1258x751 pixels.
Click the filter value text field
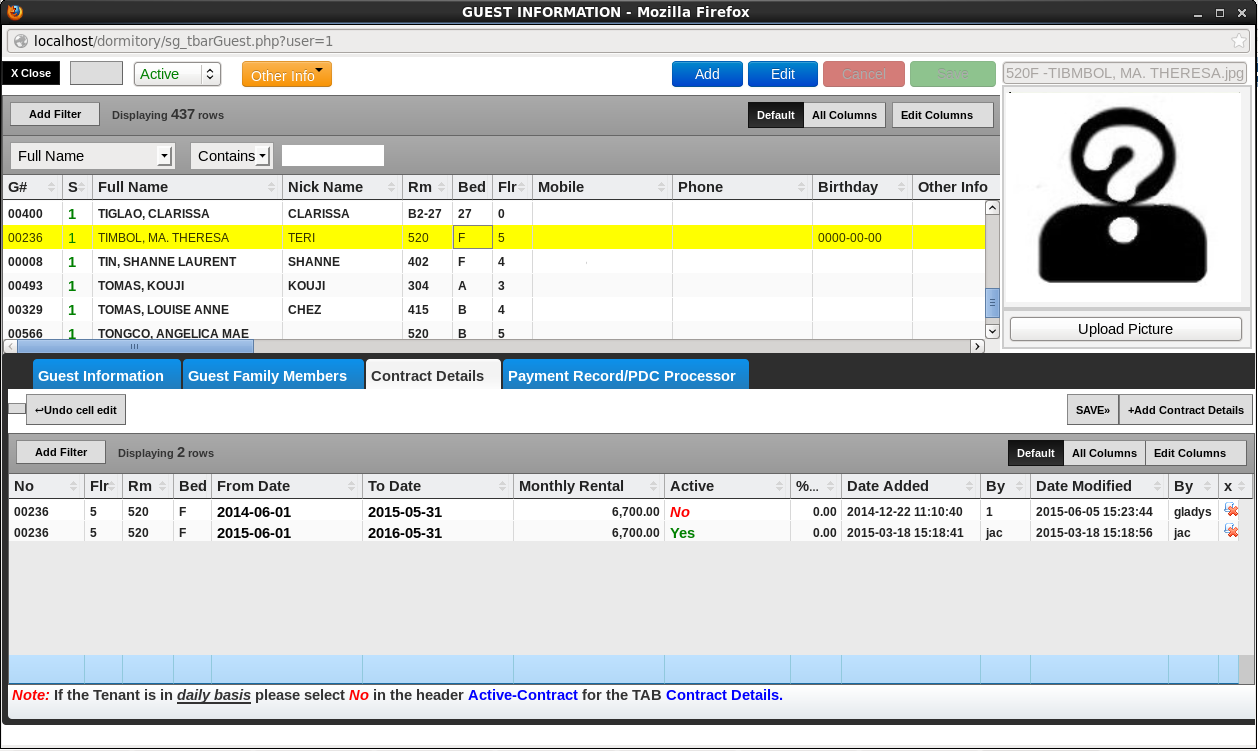pos(332,156)
